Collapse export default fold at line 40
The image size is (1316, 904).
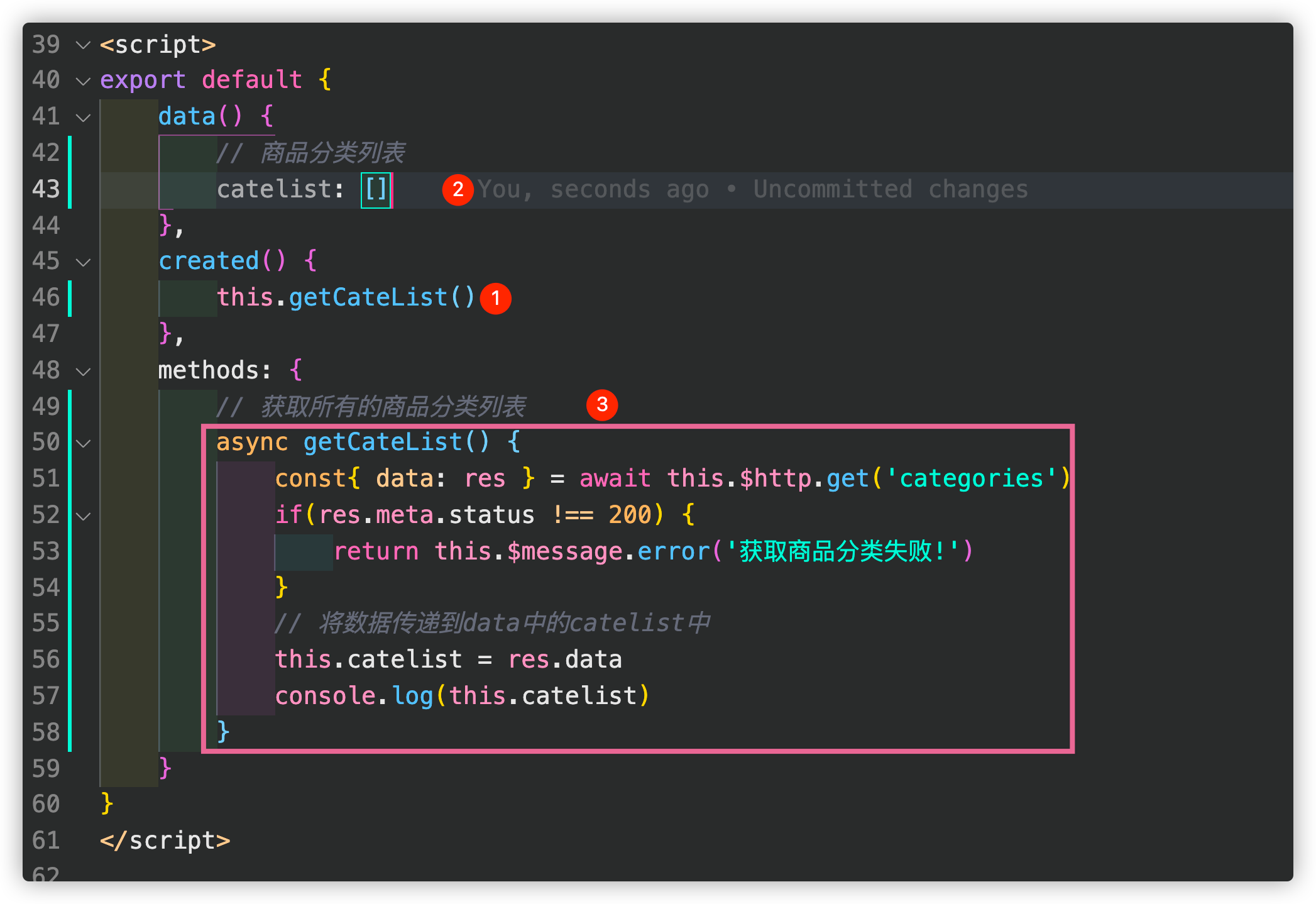(83, 81)
